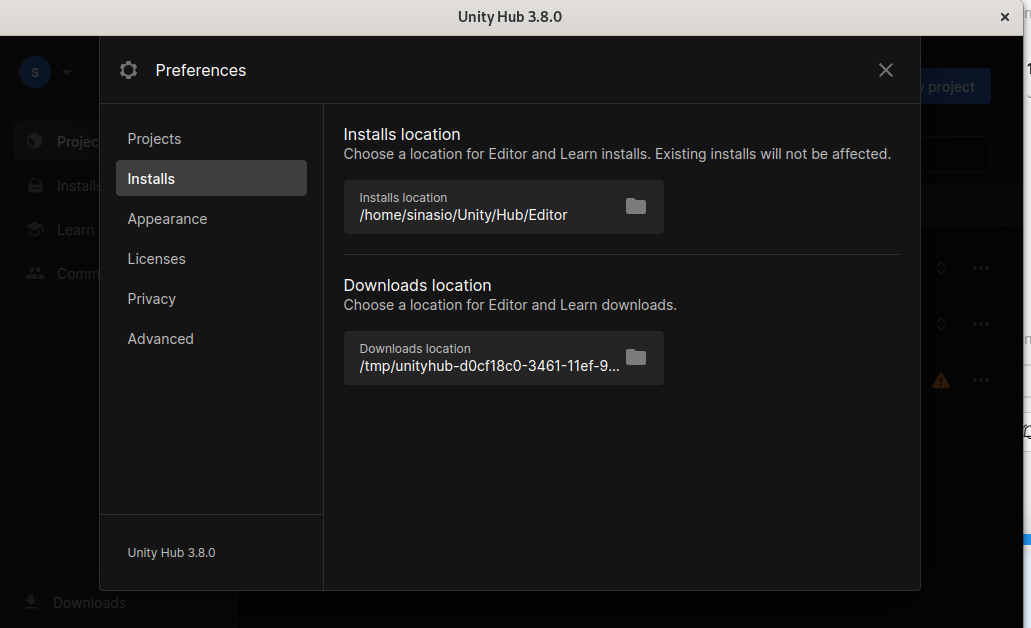Click the Downloads location path field
This screenshot has width=1031, height=628.
[480, 358]
